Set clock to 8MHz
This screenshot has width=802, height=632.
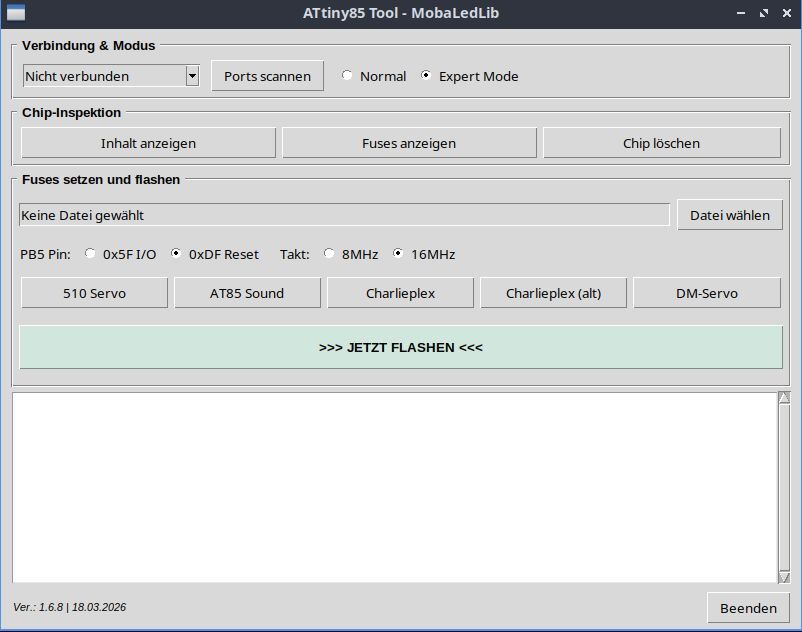330,254
